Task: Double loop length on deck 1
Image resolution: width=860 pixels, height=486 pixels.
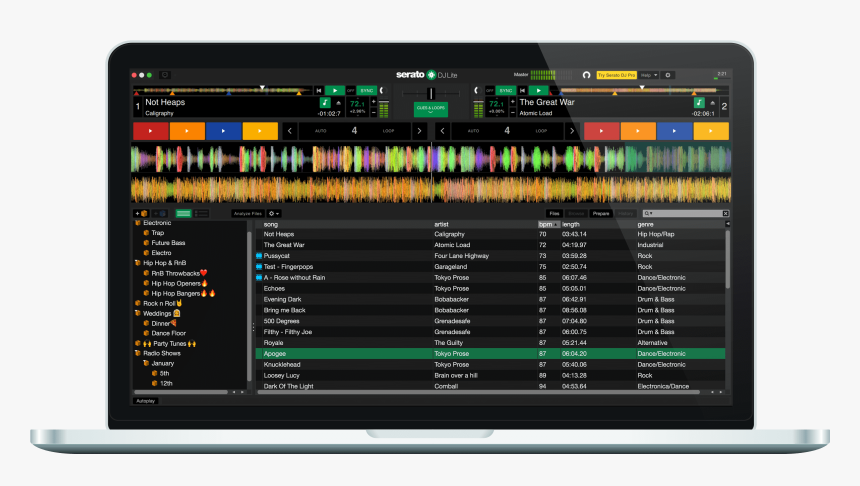Action: [x=420, y=131]
